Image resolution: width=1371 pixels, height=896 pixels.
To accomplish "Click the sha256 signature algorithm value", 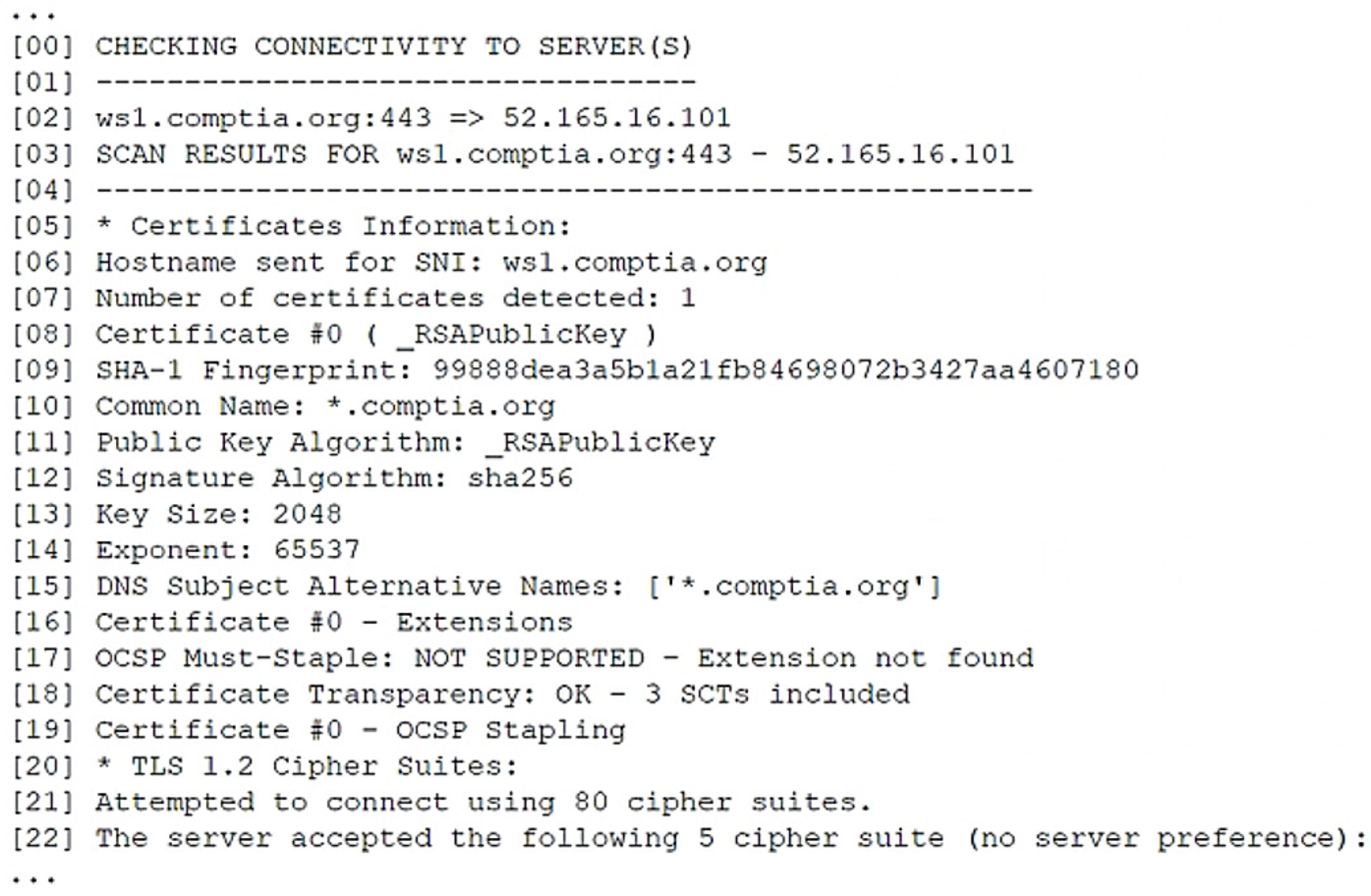I will coord(520,478).
